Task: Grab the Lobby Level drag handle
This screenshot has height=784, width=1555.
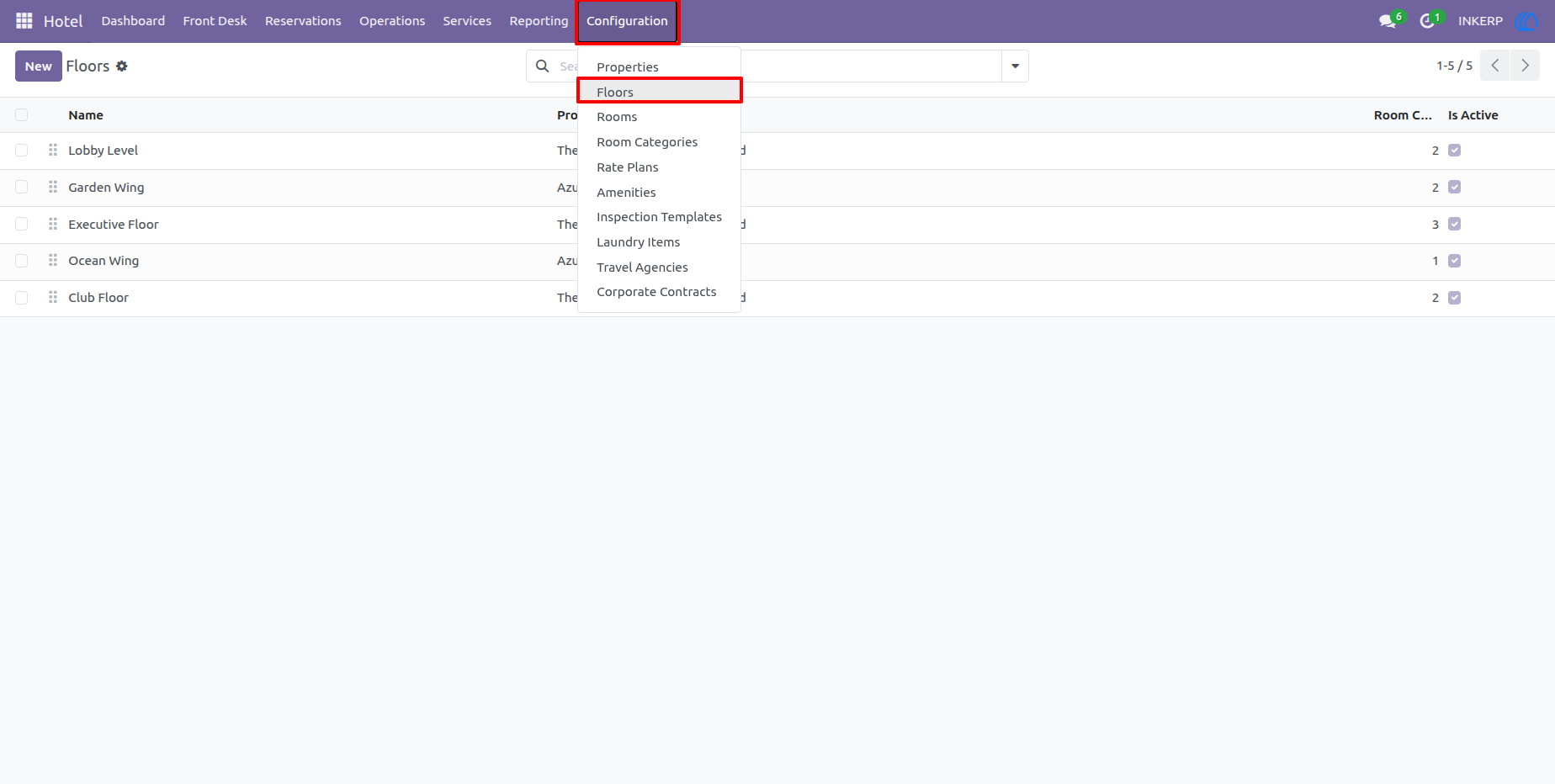Action: pos(53,150)
